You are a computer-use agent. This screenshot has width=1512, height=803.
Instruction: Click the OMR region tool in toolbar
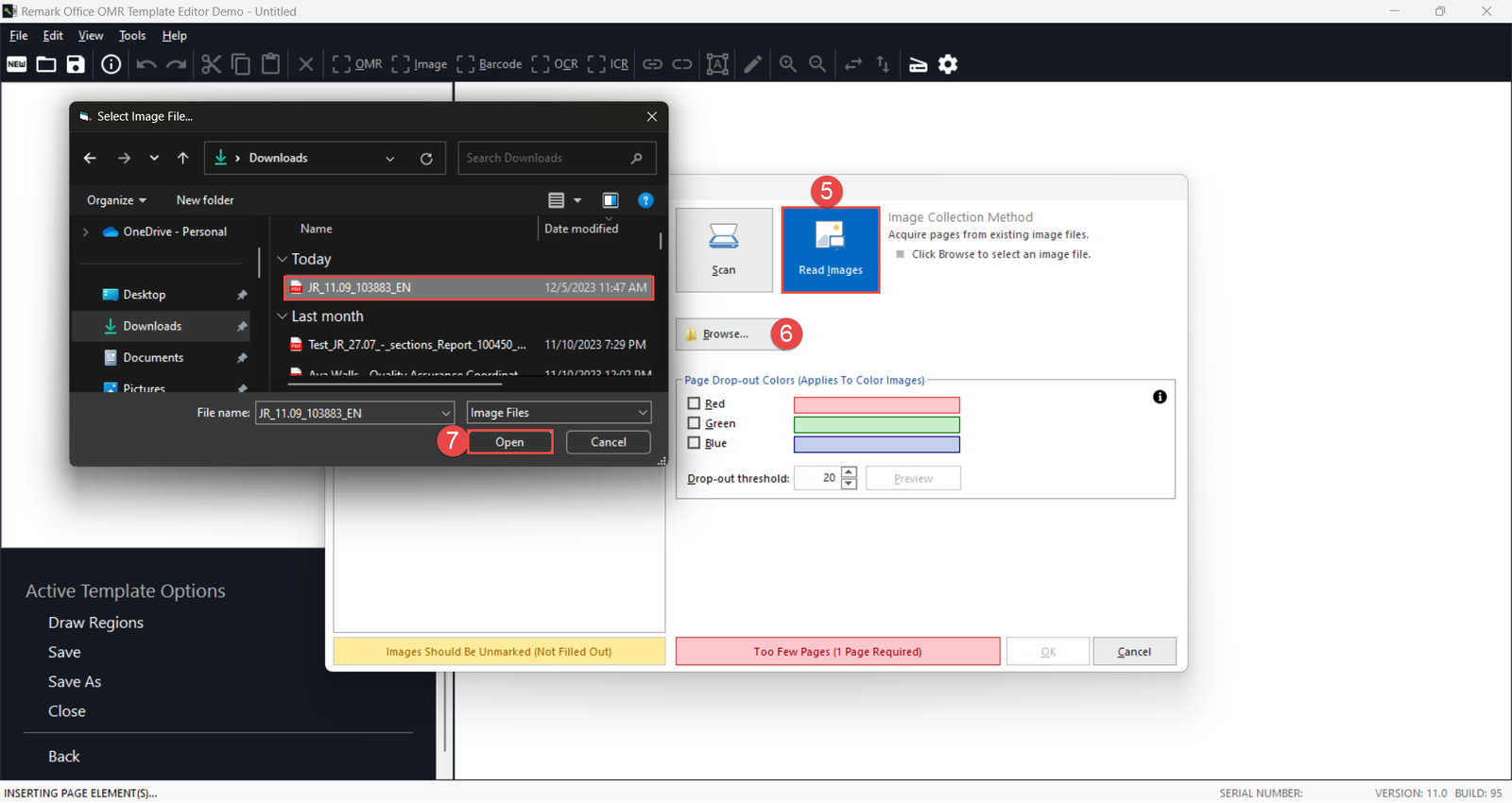(357, 64)
